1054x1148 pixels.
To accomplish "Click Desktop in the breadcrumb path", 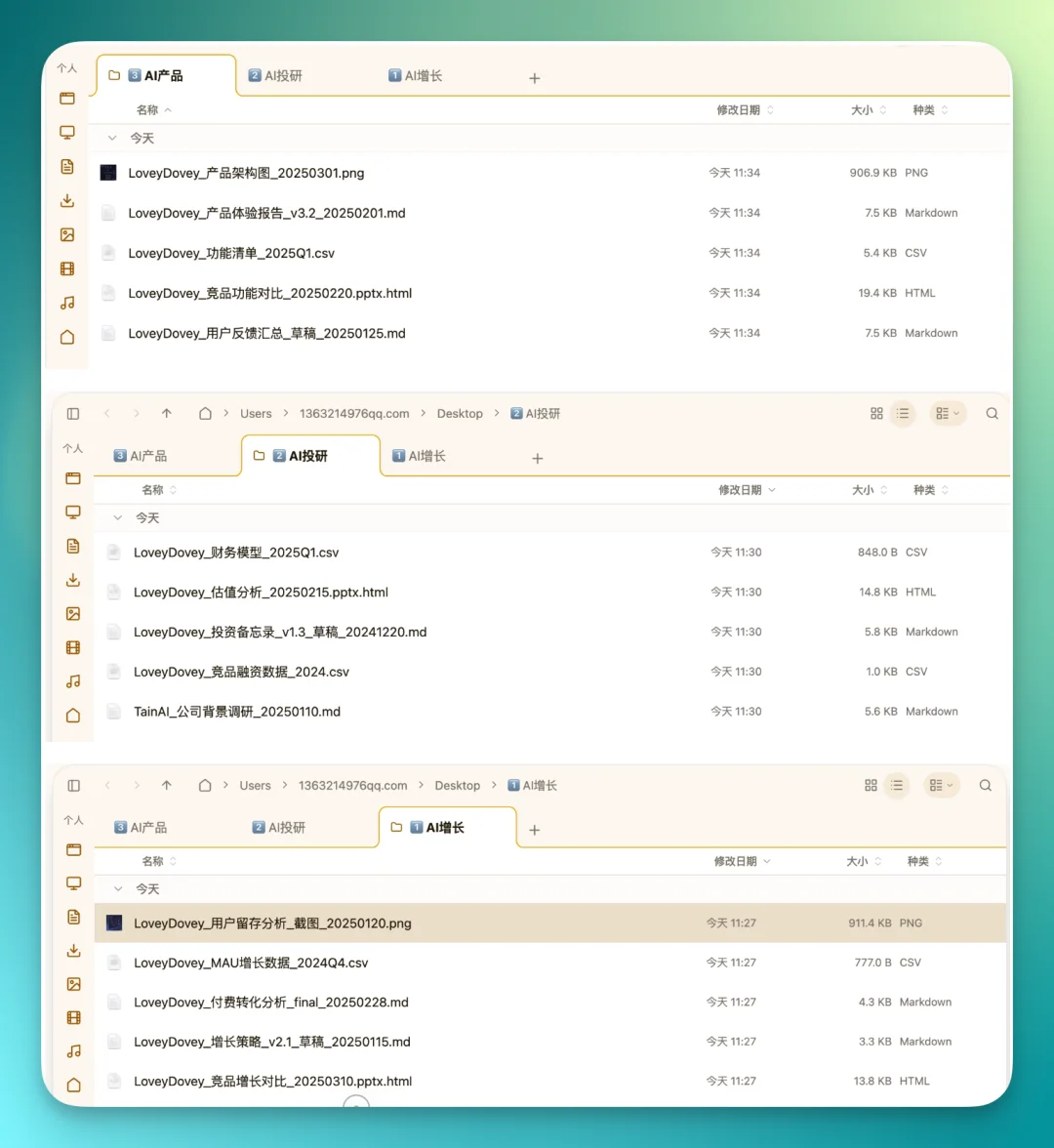I will pos(460,413).
